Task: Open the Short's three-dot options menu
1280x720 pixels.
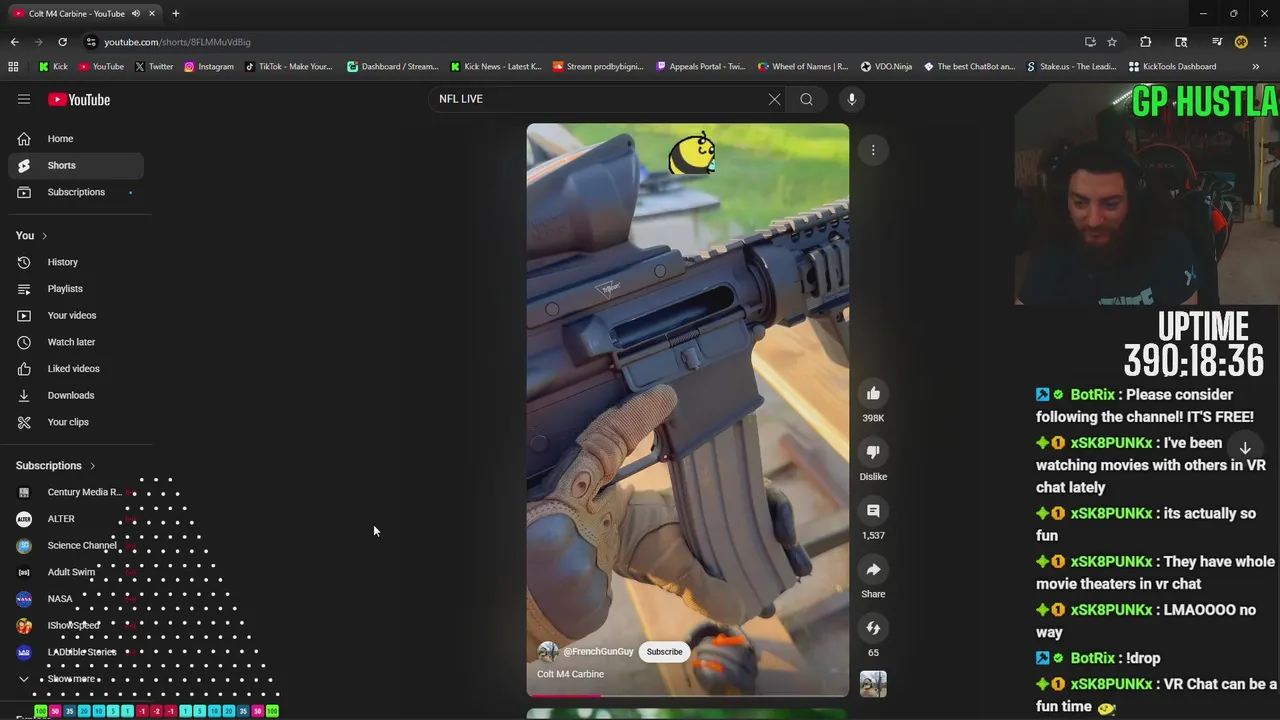Action: coord(873,150)
